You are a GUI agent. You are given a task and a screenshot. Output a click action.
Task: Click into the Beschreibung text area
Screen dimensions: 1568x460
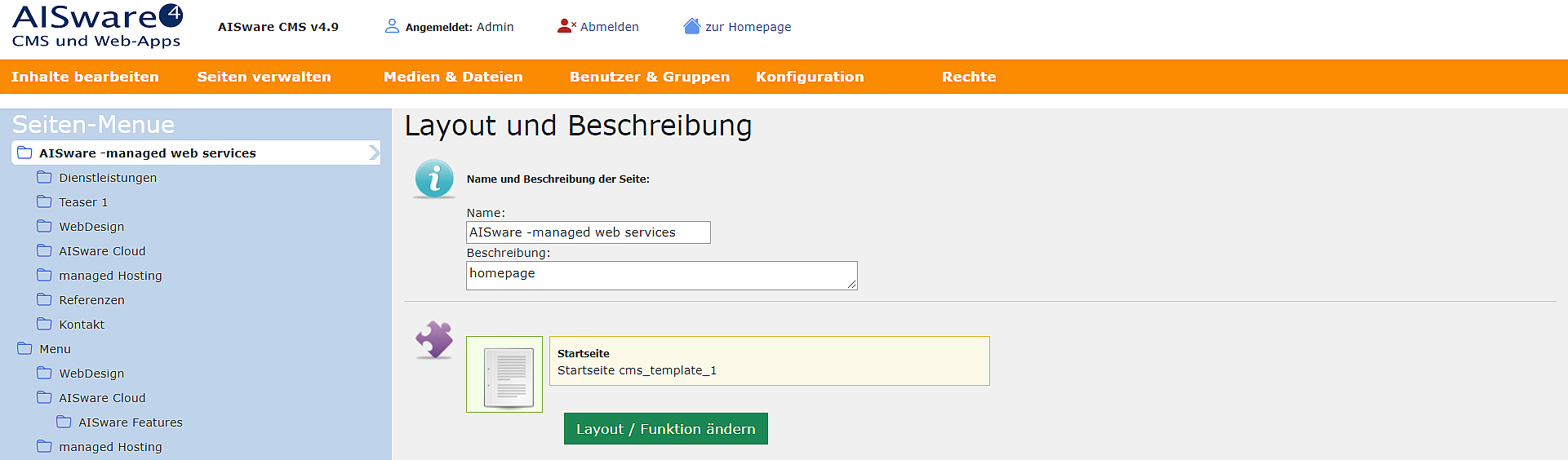pyautogui.click(x=662, y=276)
